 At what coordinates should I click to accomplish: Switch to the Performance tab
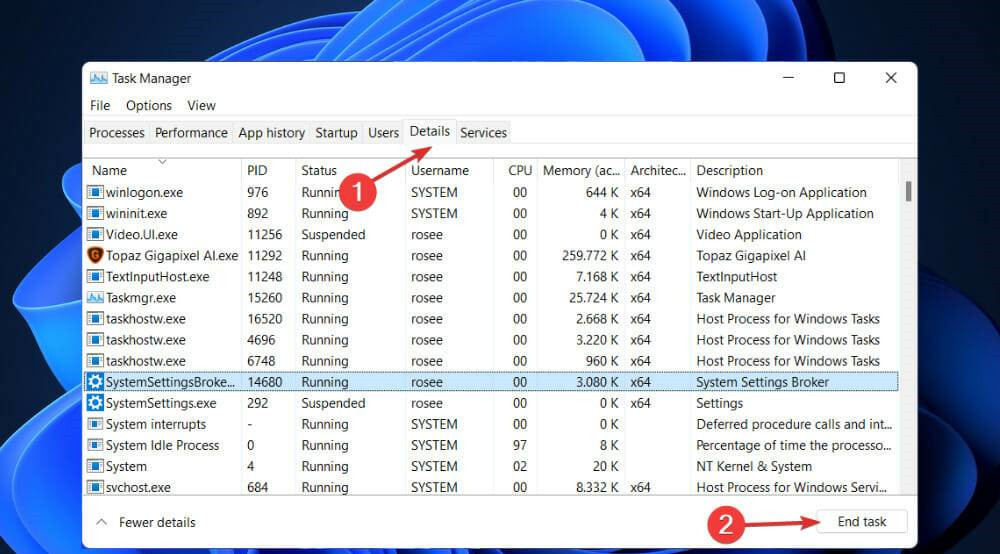pyautogui.click(x=191, y=132)
